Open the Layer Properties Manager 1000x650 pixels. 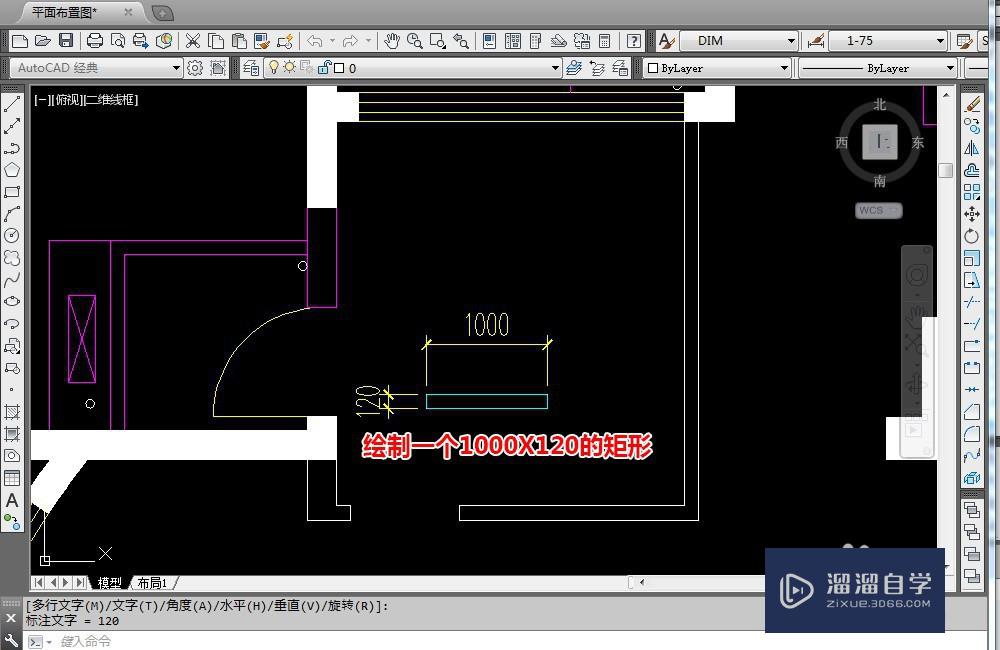coord(251,68)
